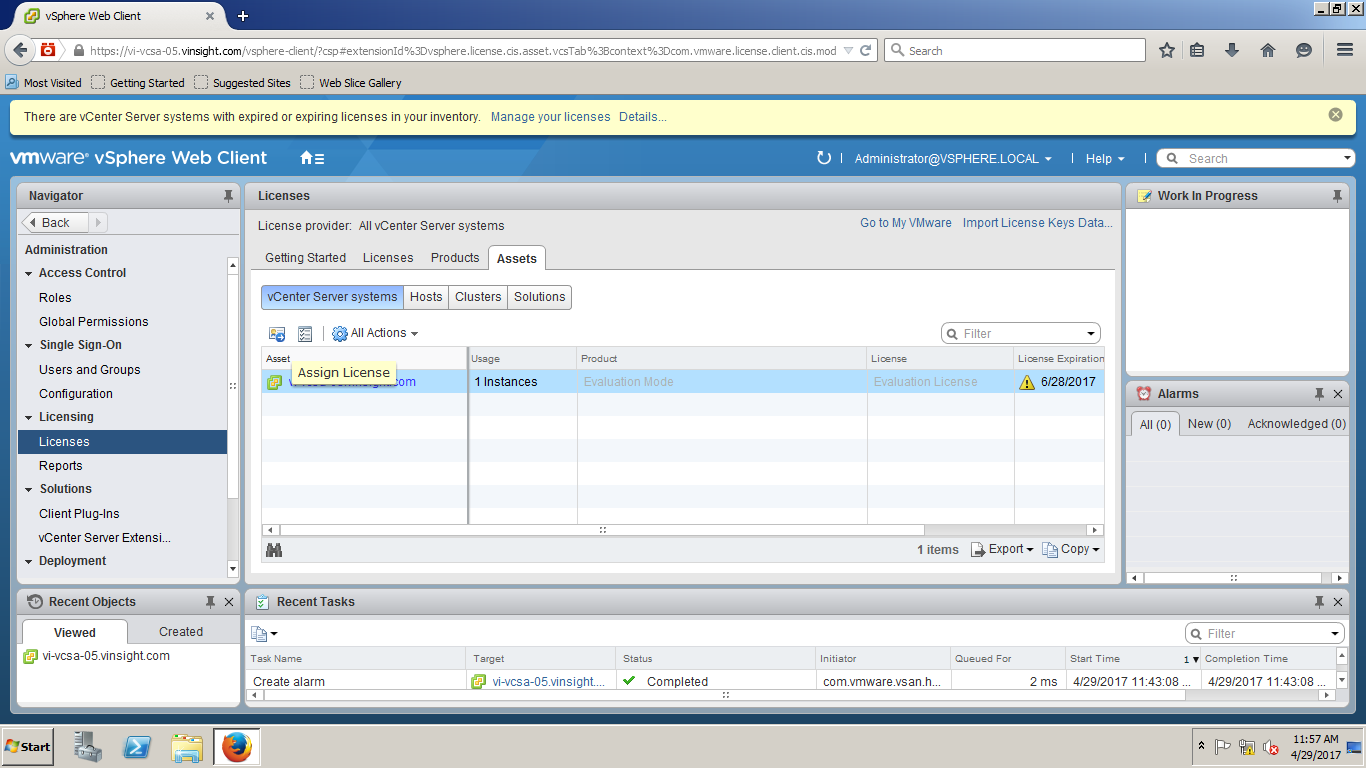
Task: Select the Solutions asset view
Action: pyautogui.click(x=540, y=297)
